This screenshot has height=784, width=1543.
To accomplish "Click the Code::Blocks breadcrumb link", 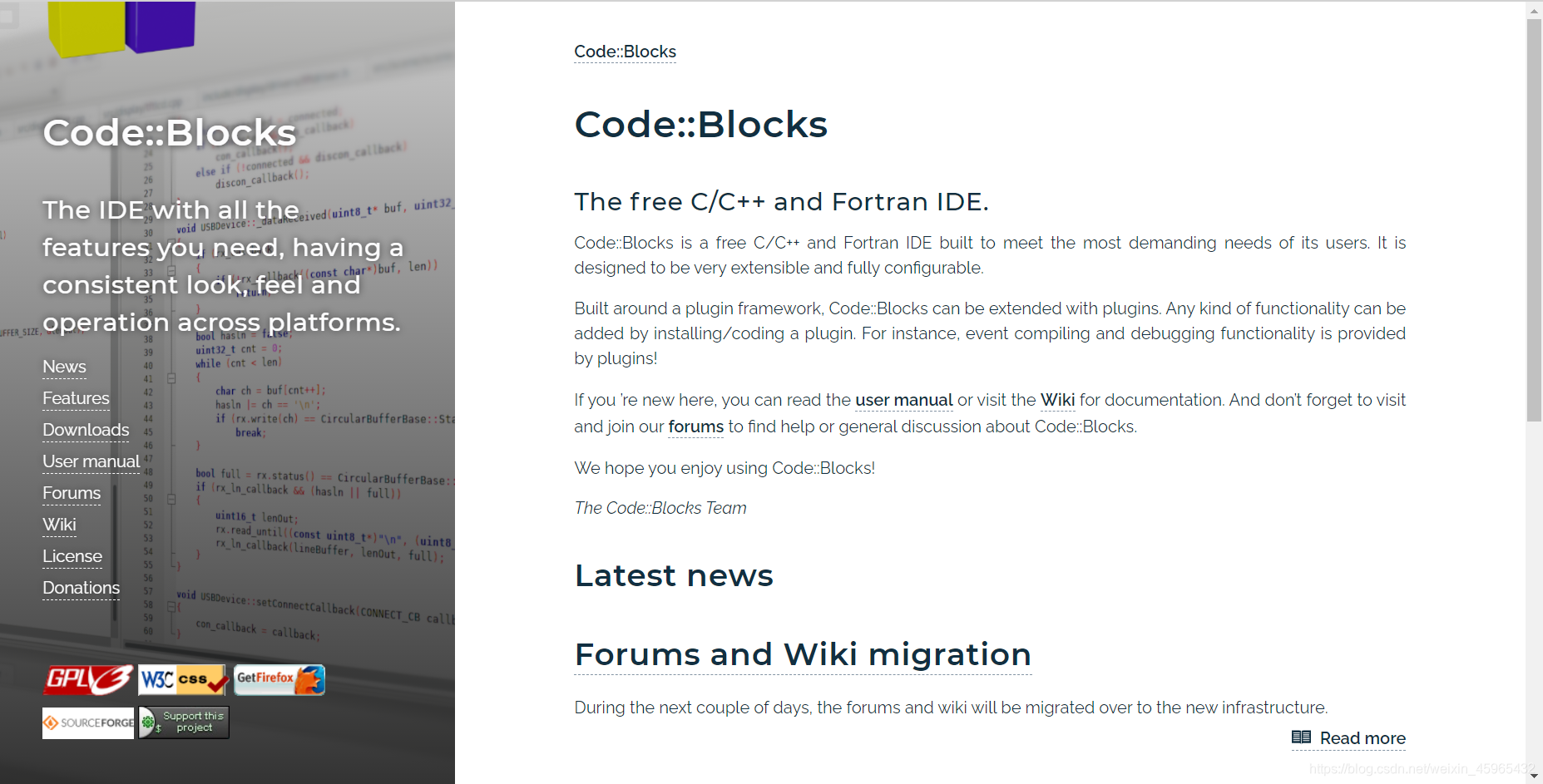I will click(625, 52).
